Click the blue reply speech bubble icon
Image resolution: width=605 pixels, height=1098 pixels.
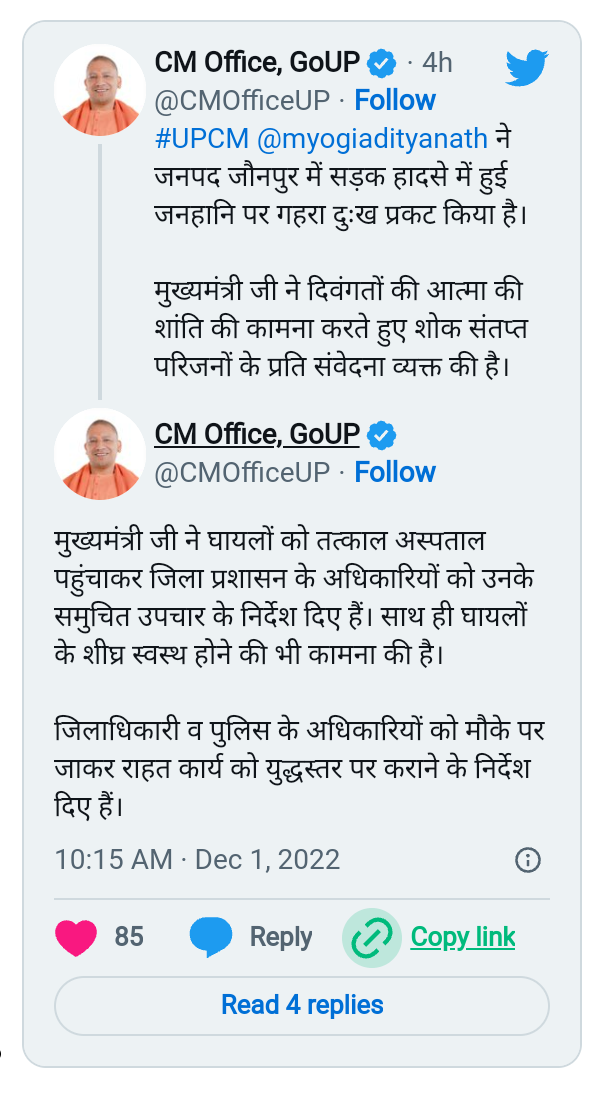[211, 937]
